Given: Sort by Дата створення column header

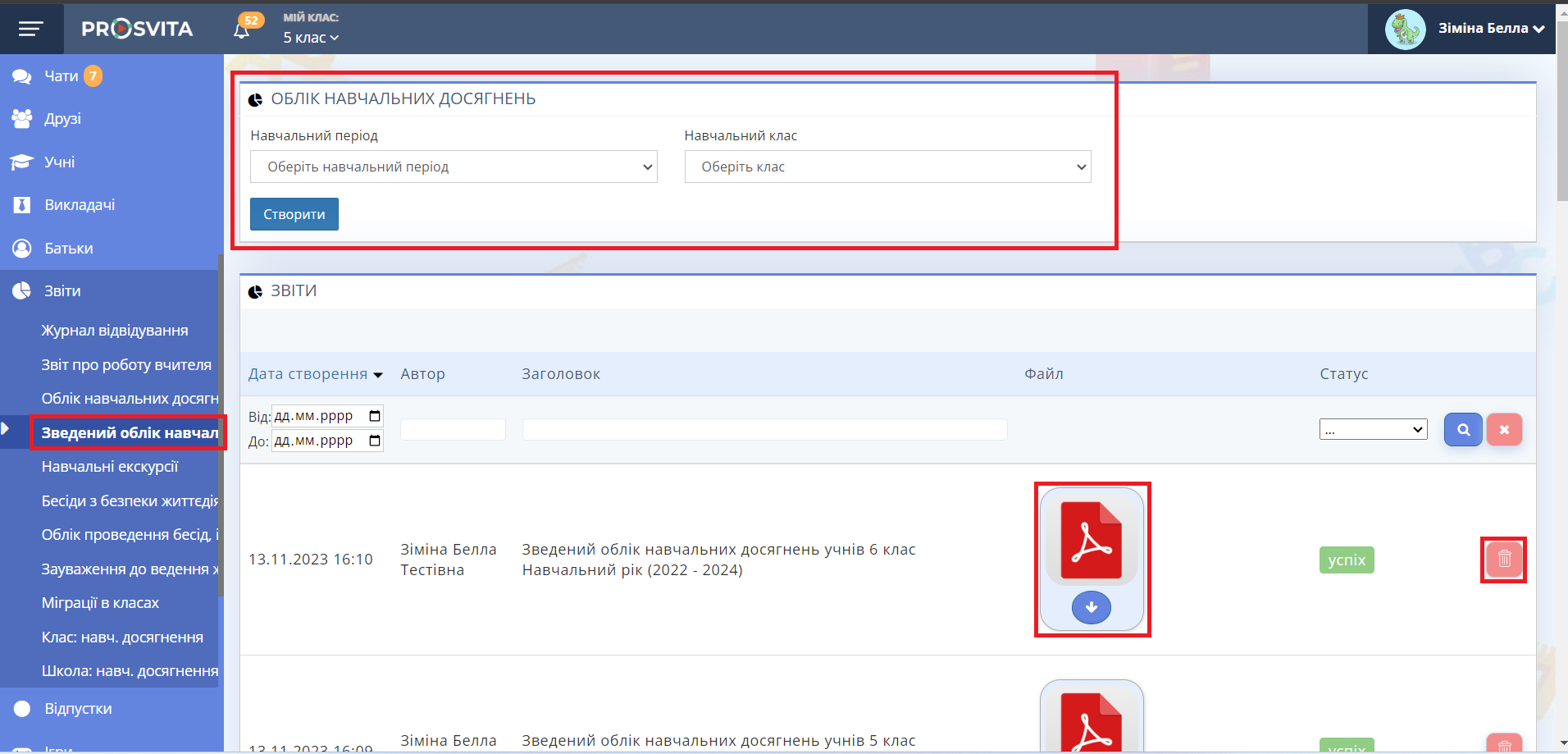Looking at the screenshot, I should 308,374.
